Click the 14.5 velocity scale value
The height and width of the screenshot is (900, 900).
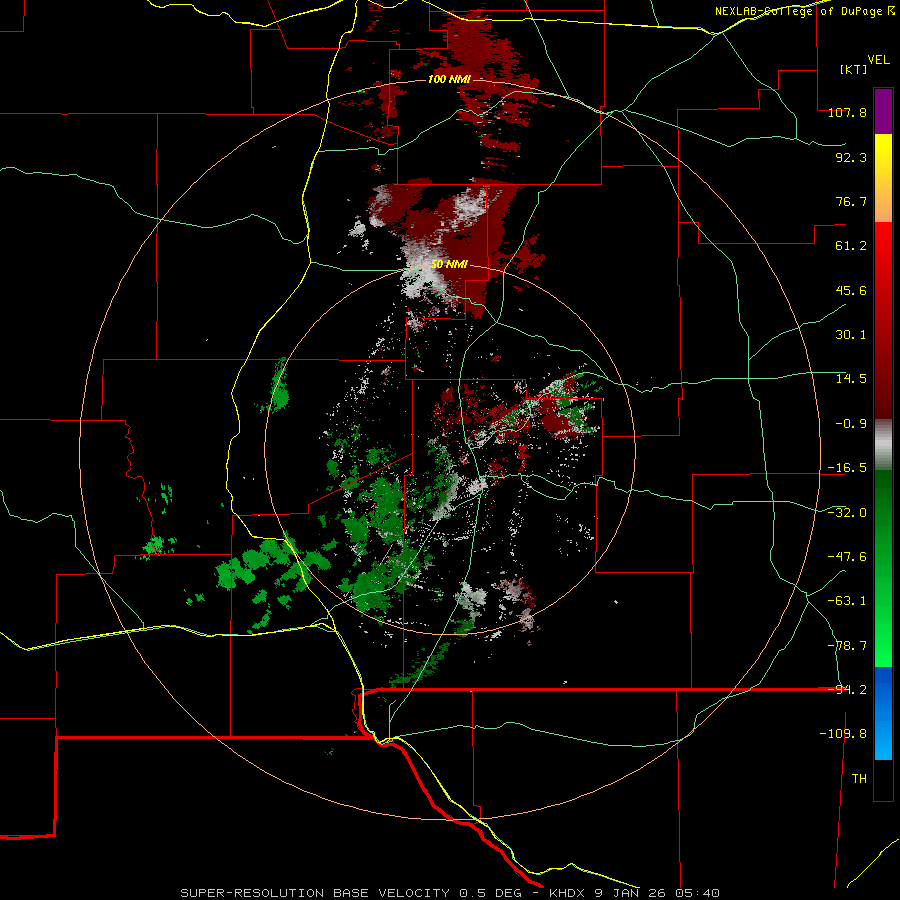[851, 379]
